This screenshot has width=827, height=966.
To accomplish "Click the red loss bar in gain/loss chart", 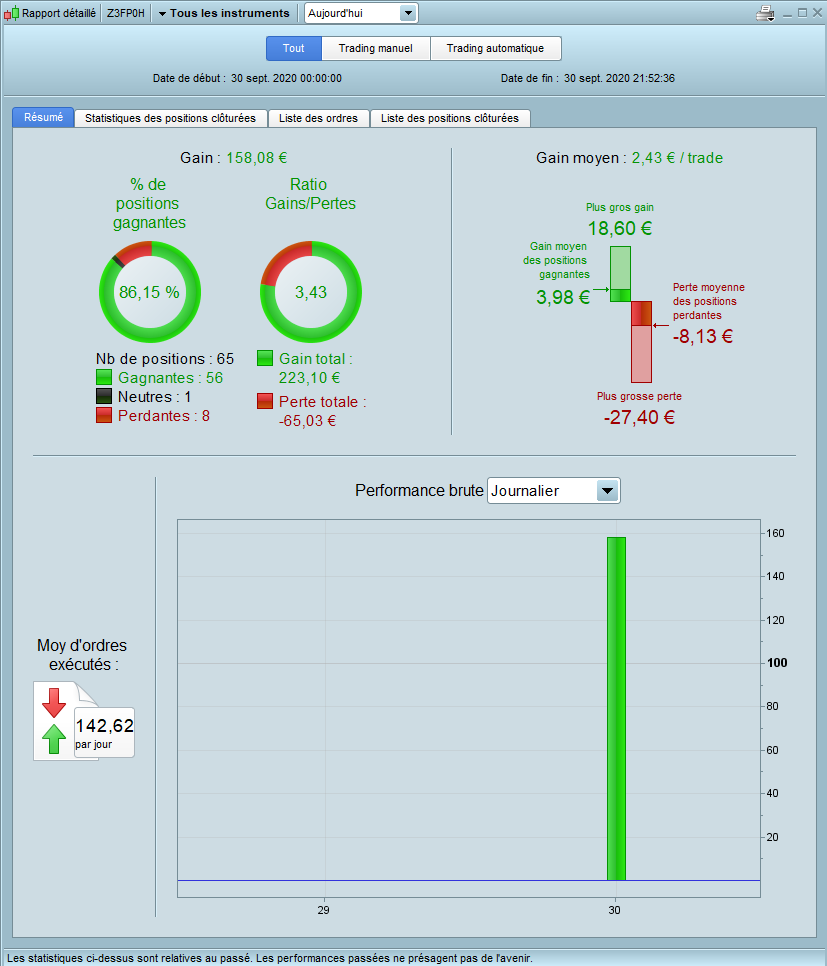I will pos(642,342).
